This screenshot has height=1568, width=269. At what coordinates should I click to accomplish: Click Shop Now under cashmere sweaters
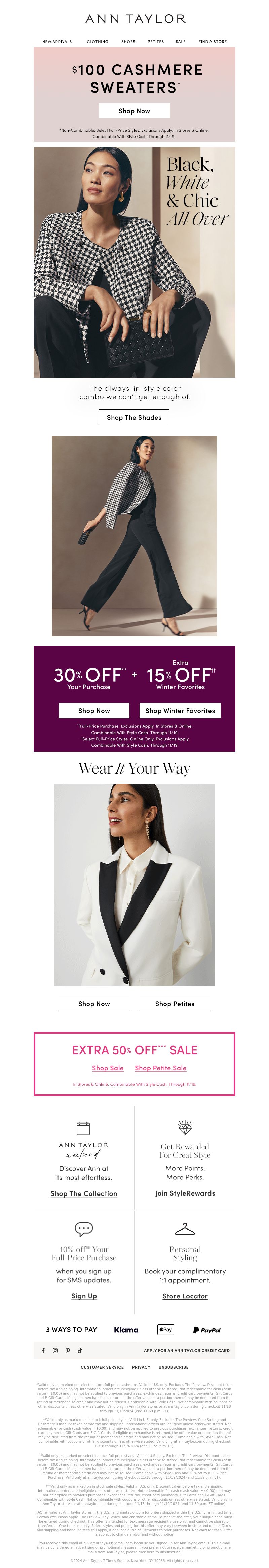click(134, 111)
